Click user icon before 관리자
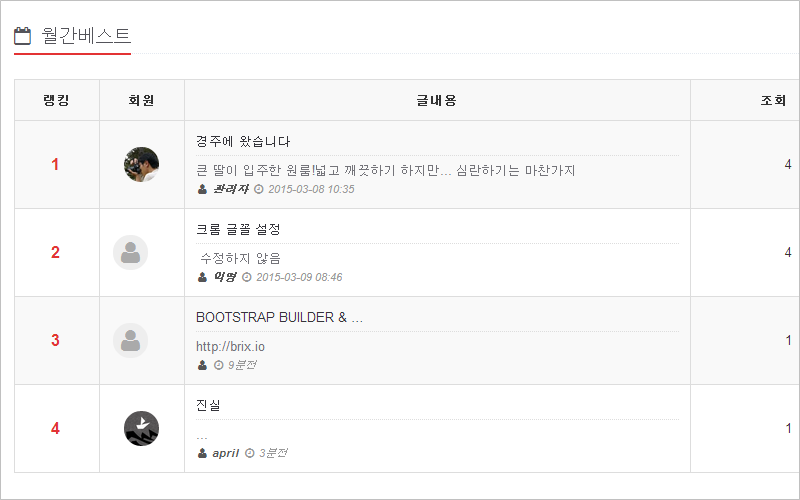Viewport: 800px width, 500px height. (x=202, y=189)
